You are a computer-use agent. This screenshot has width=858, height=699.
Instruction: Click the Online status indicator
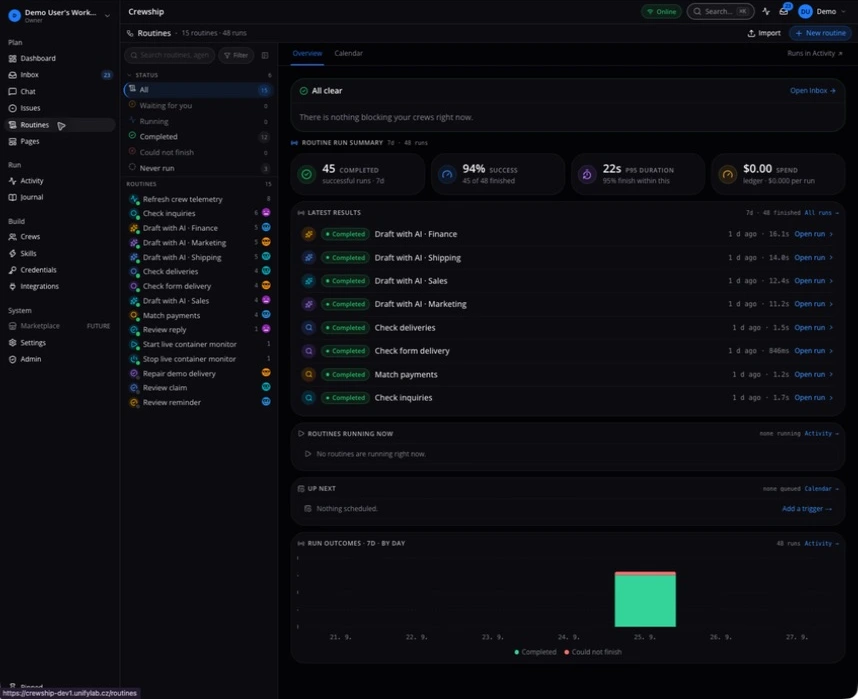point(661,11)
